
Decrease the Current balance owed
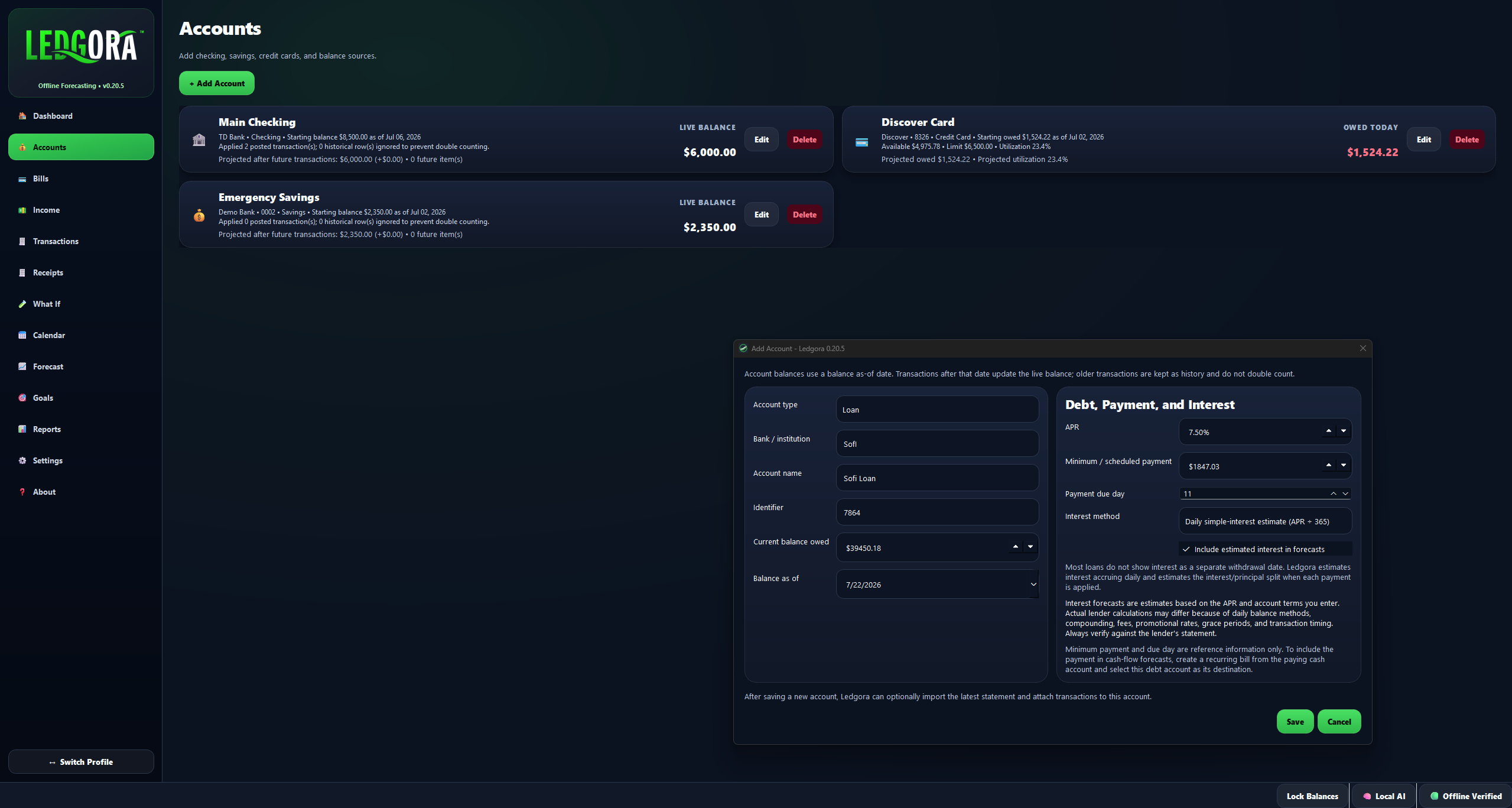click(x=1030, y=547)
